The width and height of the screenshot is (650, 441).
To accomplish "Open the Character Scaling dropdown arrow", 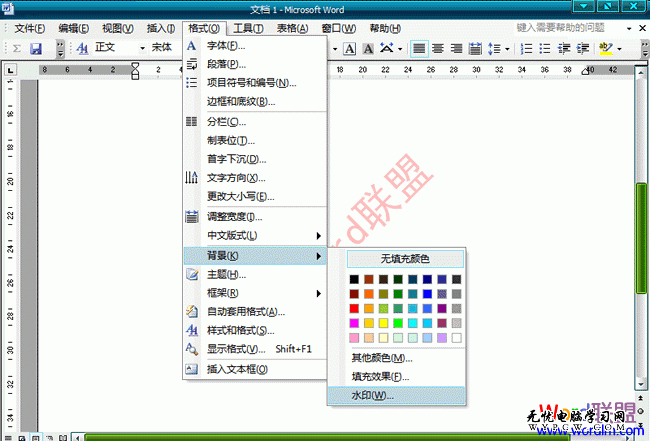I will (400, 49).
